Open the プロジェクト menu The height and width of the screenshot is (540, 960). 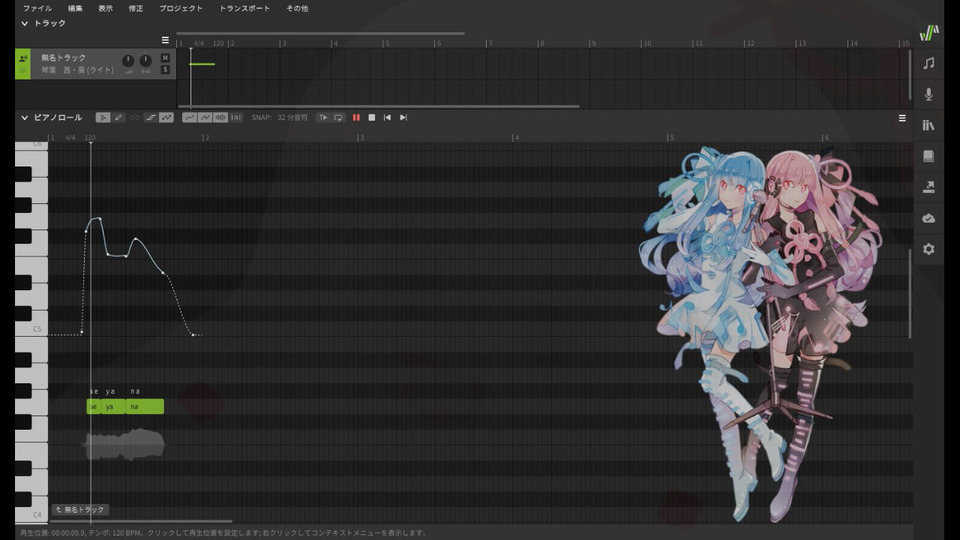(181, 9)
